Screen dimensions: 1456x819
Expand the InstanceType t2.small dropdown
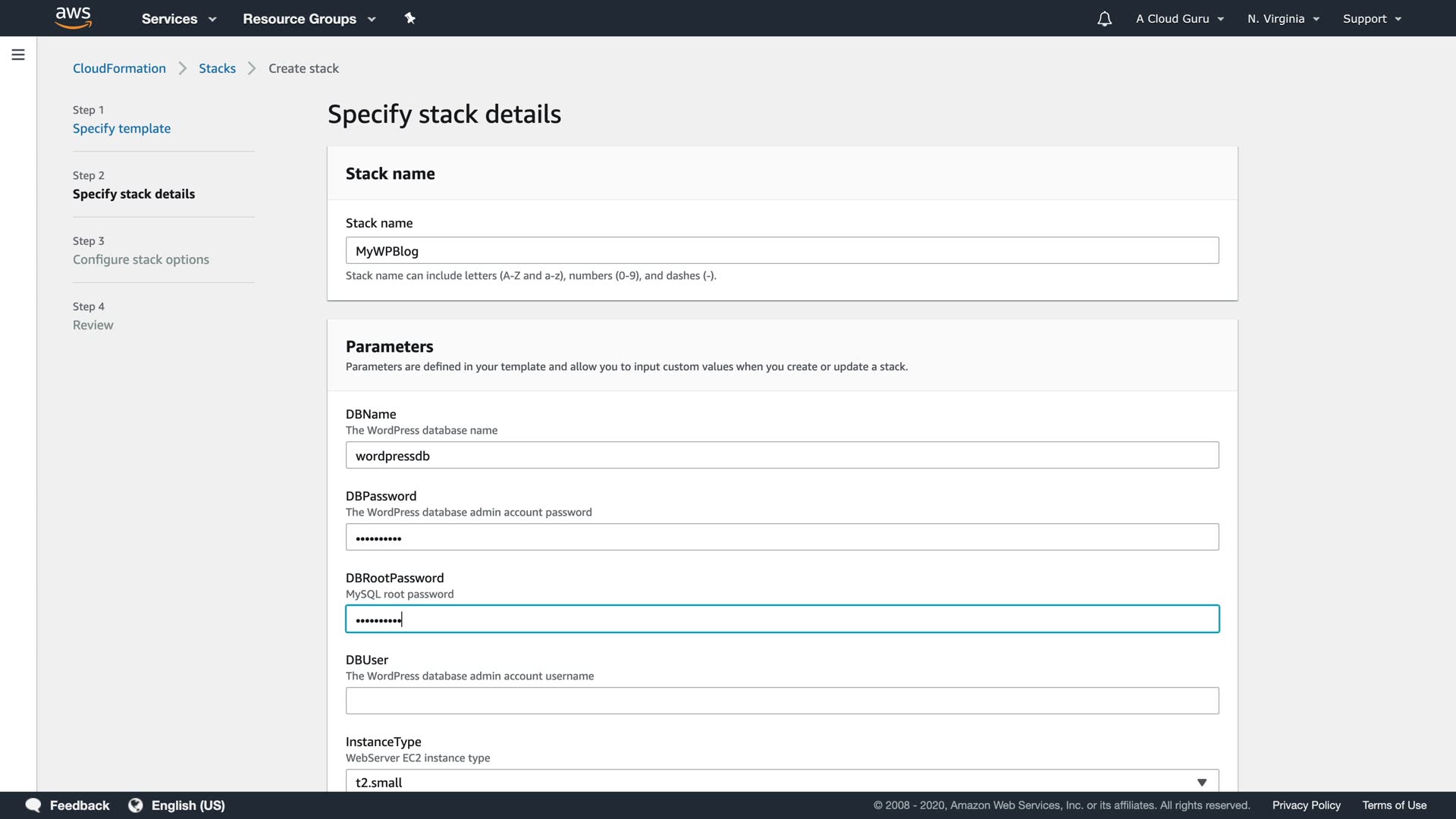(x=782, y=782)
